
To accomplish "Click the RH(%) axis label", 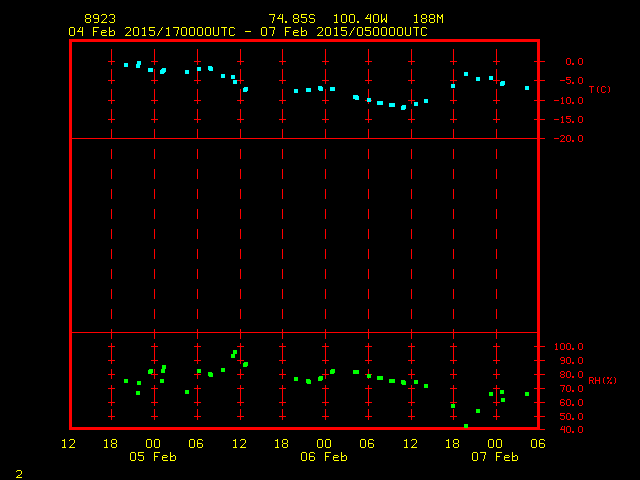I will pyautogui.click(x=602, y=380).
